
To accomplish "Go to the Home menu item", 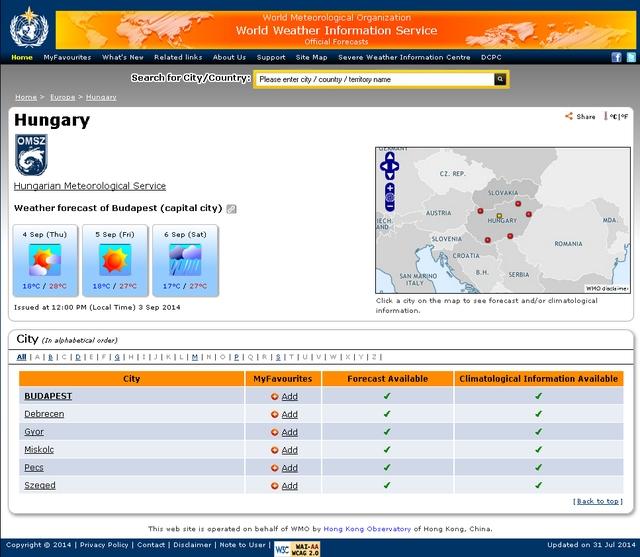I will (x=22, y=57).
